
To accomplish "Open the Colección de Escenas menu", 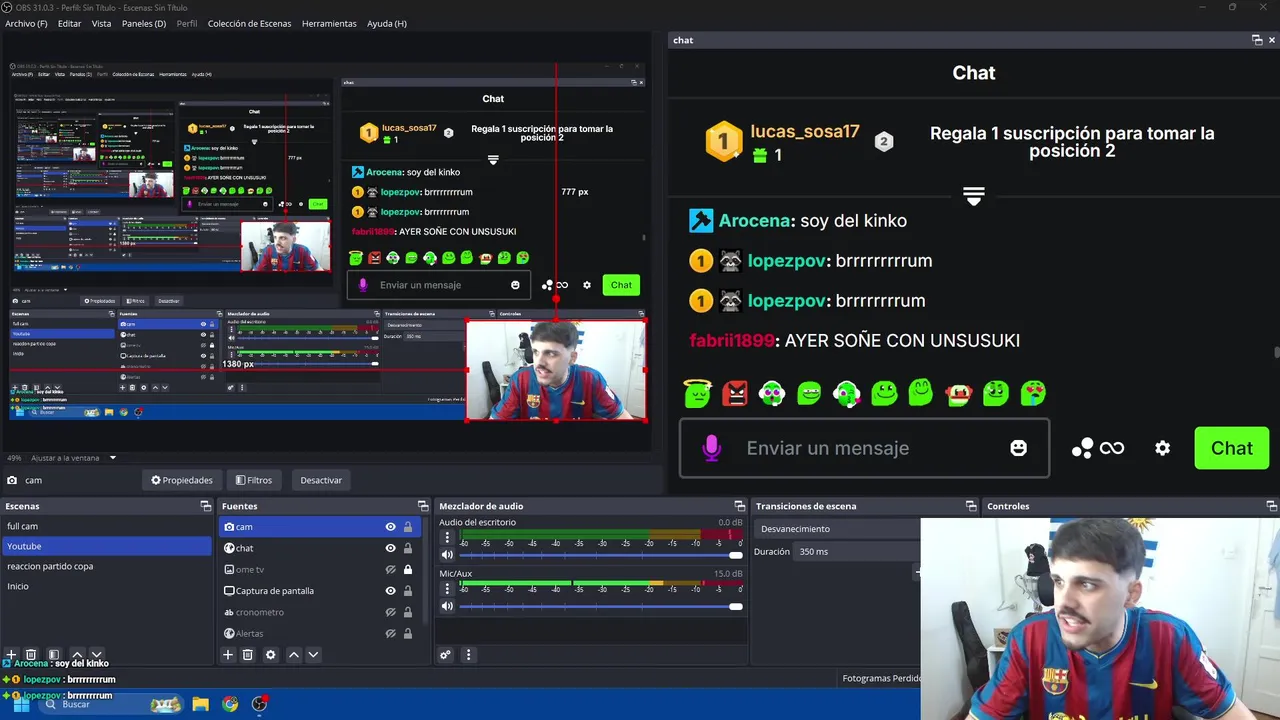I will [249, 23].
